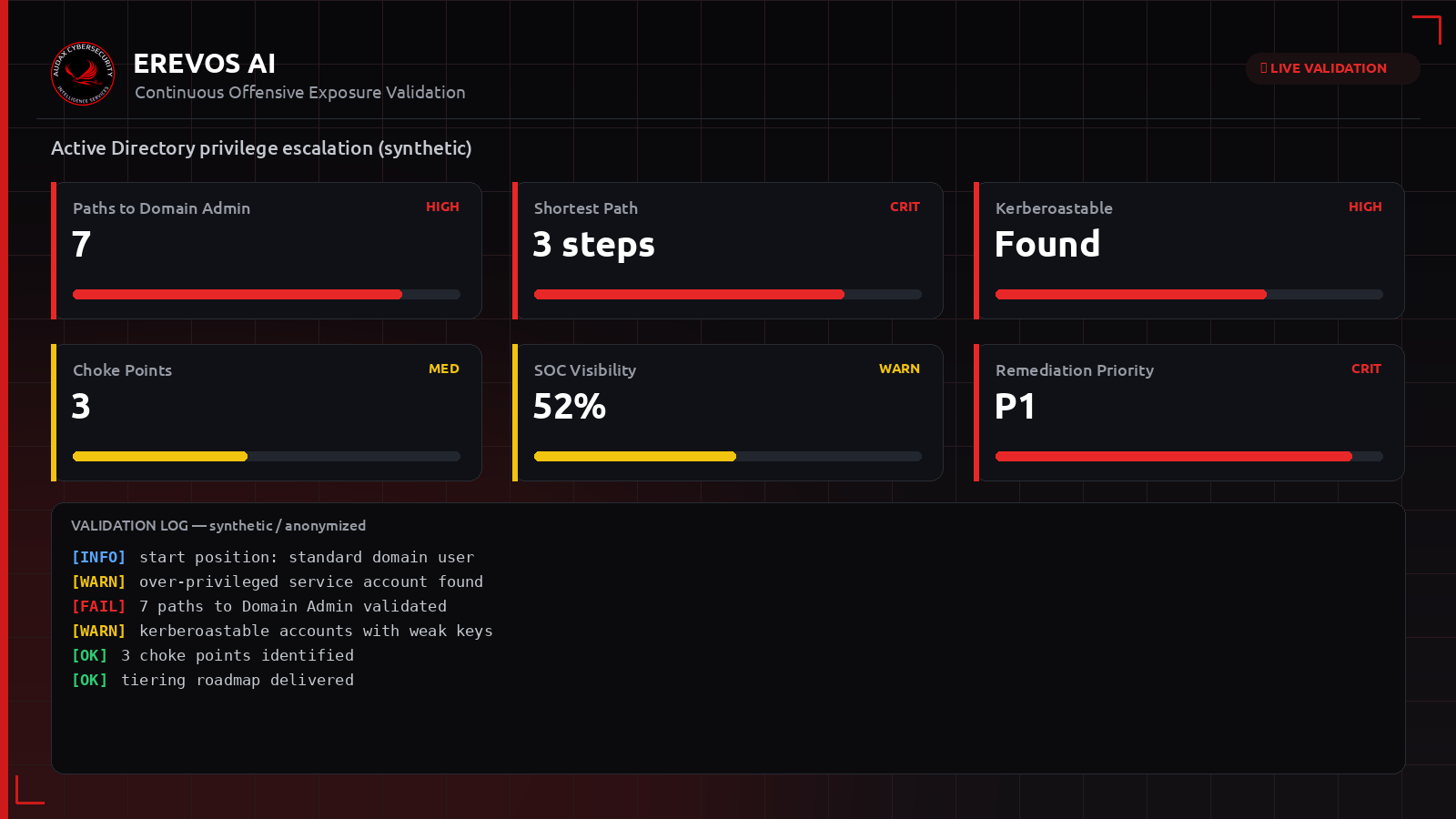This screenshot has width=1456, height=819.
Task: Open the Shortest Path card
Action: (x=728, y=251)
